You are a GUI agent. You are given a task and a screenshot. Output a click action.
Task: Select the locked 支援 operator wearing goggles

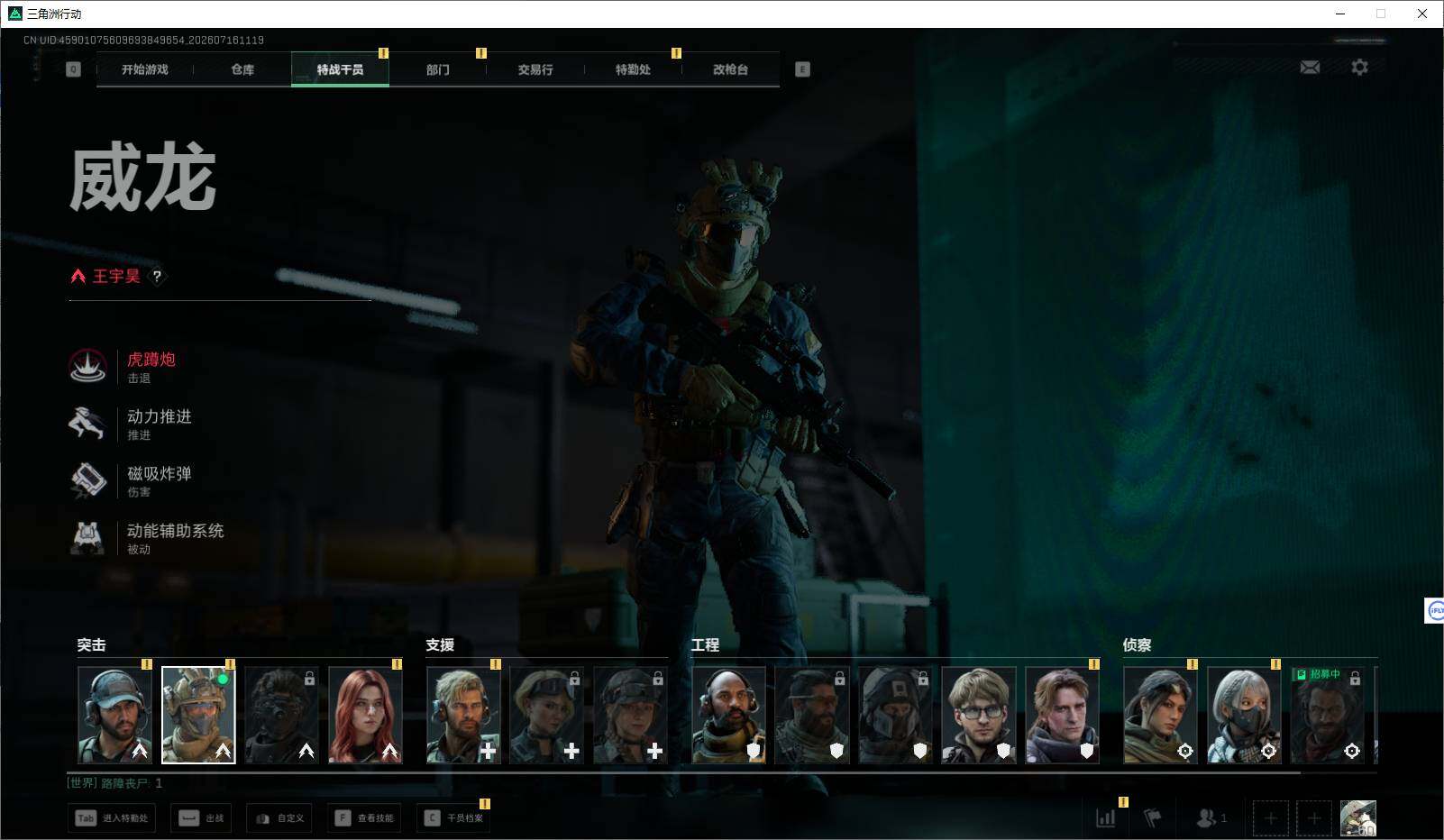(x=546, y=716)
